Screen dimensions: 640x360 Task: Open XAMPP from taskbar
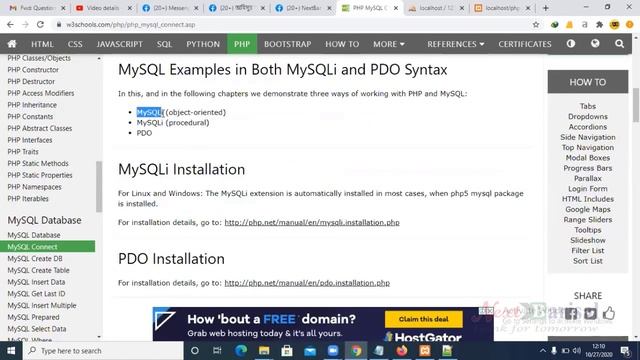[x=425, y=351]
